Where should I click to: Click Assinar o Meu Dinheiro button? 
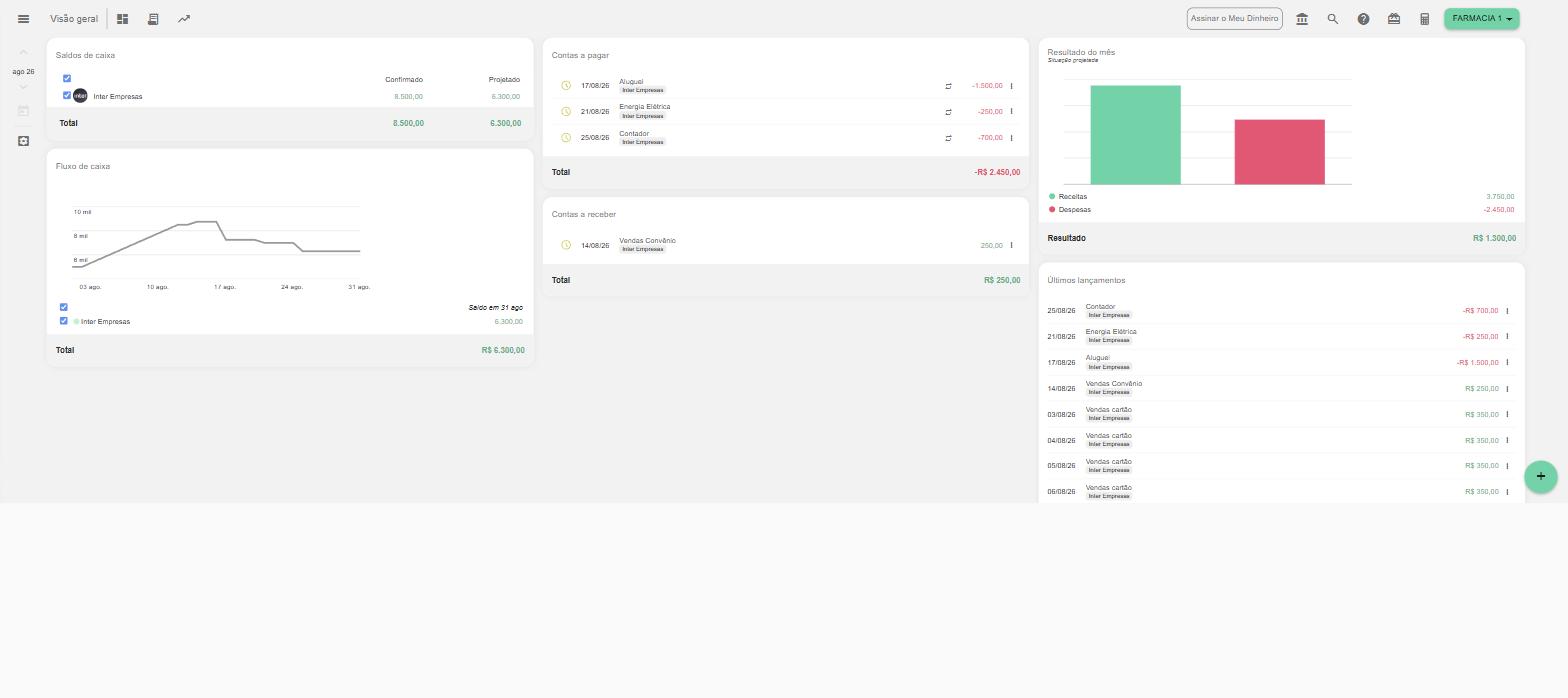pos(1234,19)
